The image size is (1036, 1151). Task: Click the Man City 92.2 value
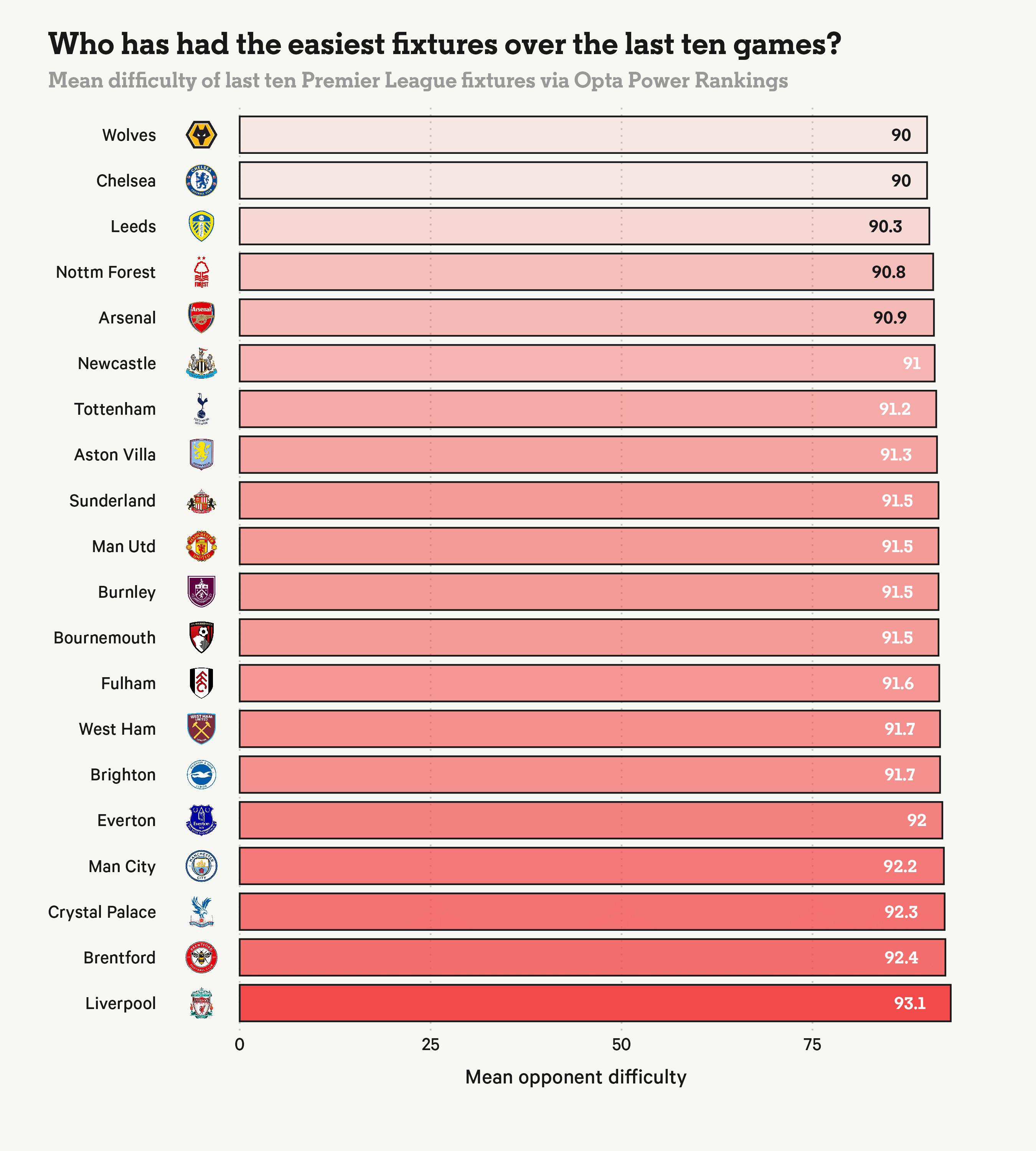pos(900,866)
